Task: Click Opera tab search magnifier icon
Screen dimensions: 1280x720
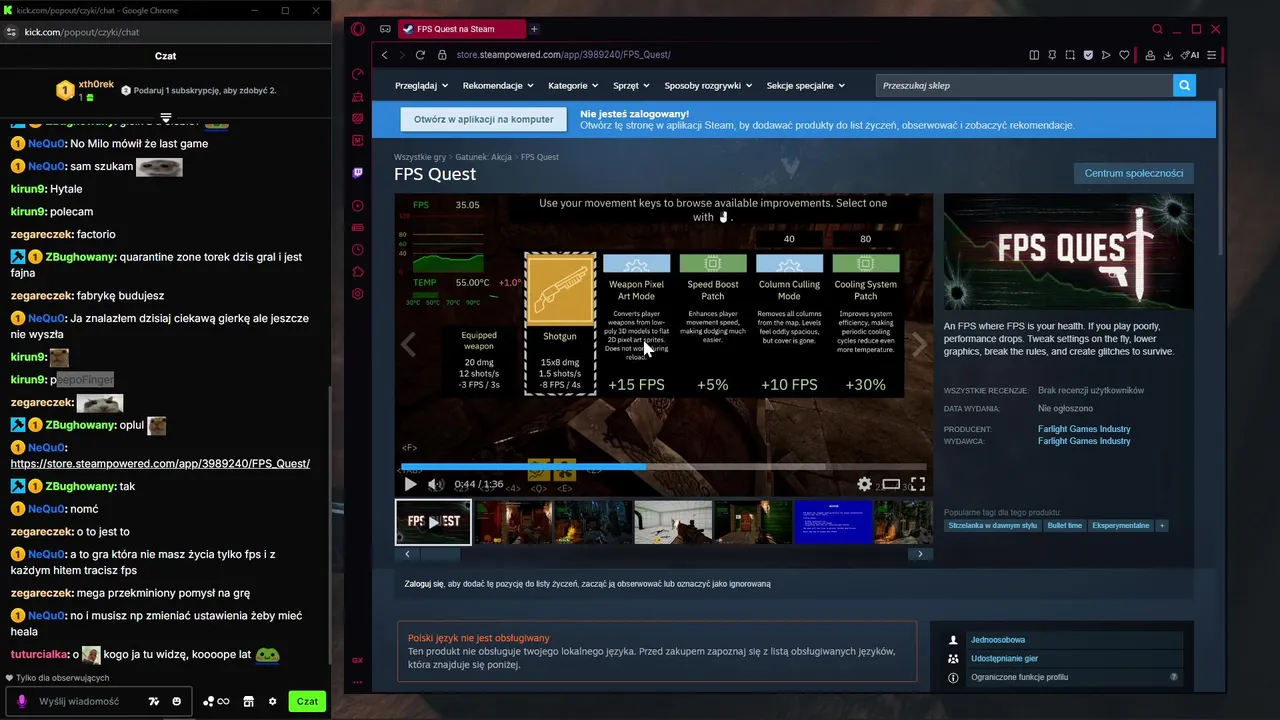Action: click(1157, 29)
